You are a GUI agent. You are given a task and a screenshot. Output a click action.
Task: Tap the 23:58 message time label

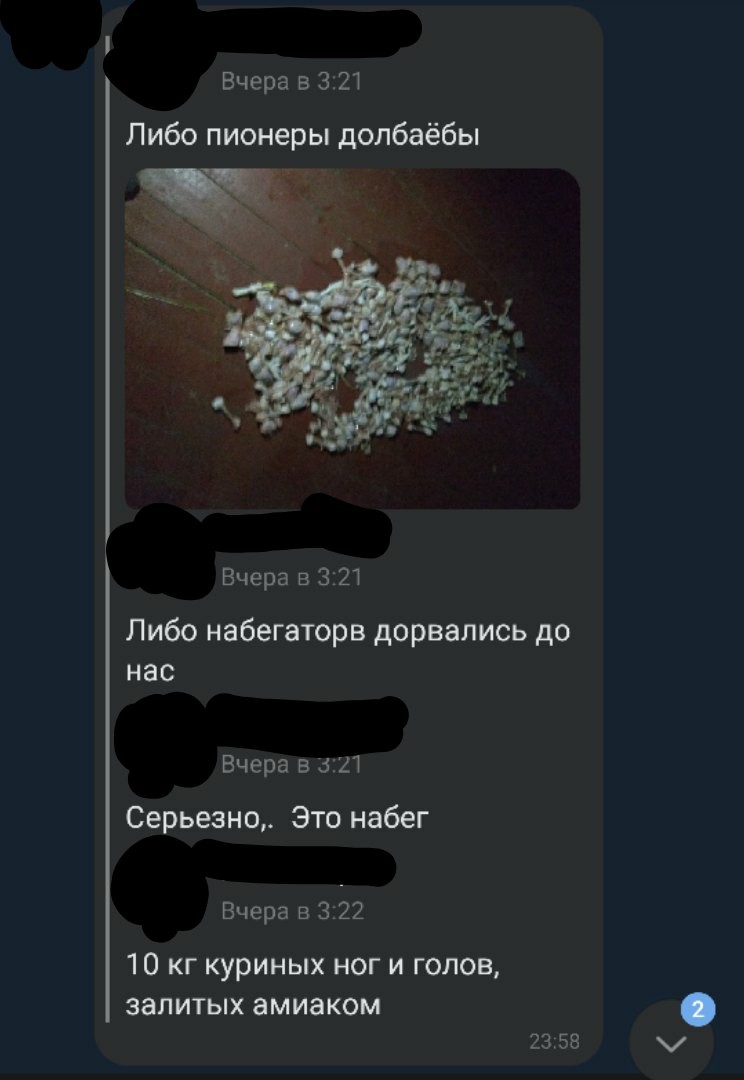tap(554, 1041)
